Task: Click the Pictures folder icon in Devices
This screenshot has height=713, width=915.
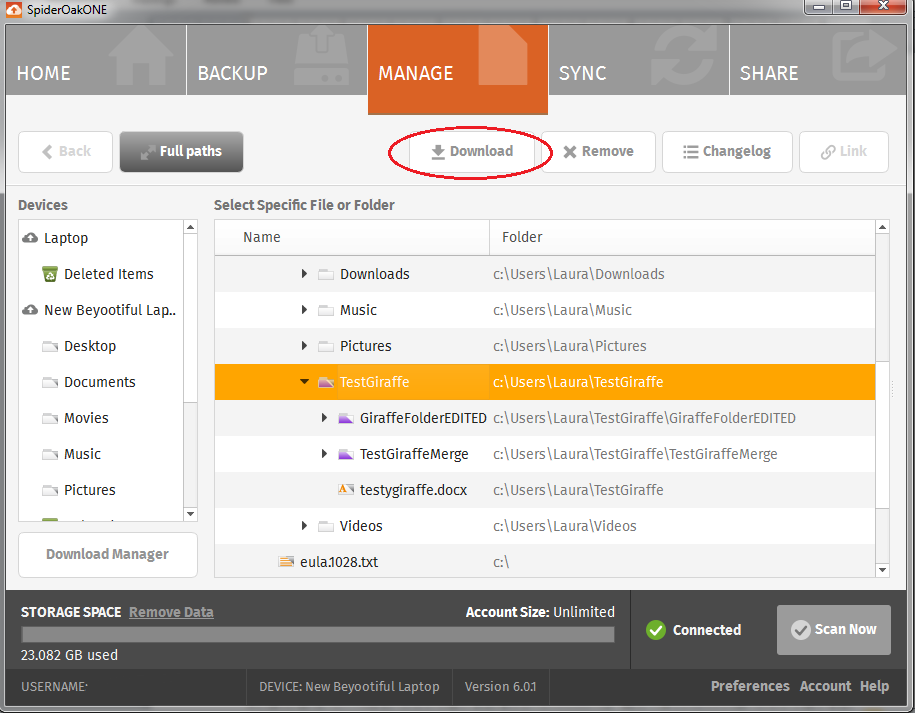Action: coord(50,491)
